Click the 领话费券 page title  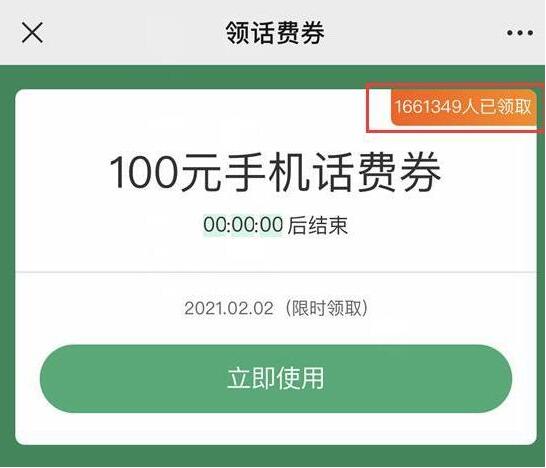pyautogui.click(x=275, y=33)
